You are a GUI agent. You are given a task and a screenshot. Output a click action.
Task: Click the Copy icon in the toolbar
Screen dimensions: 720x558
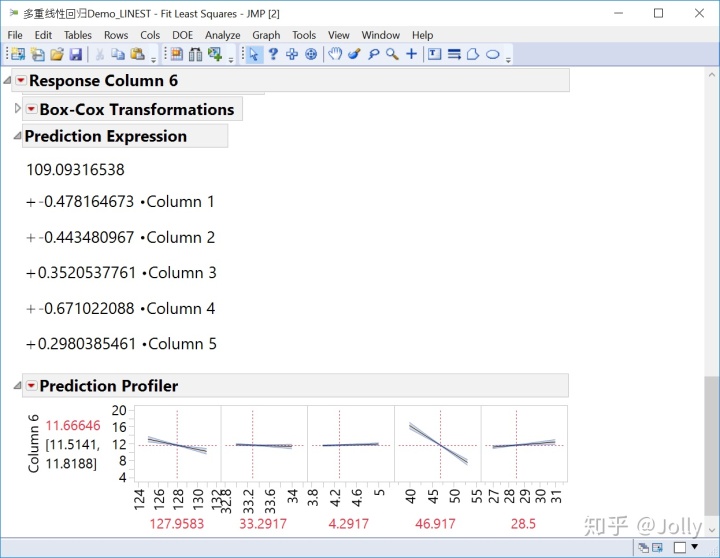(x=118, y=54)
